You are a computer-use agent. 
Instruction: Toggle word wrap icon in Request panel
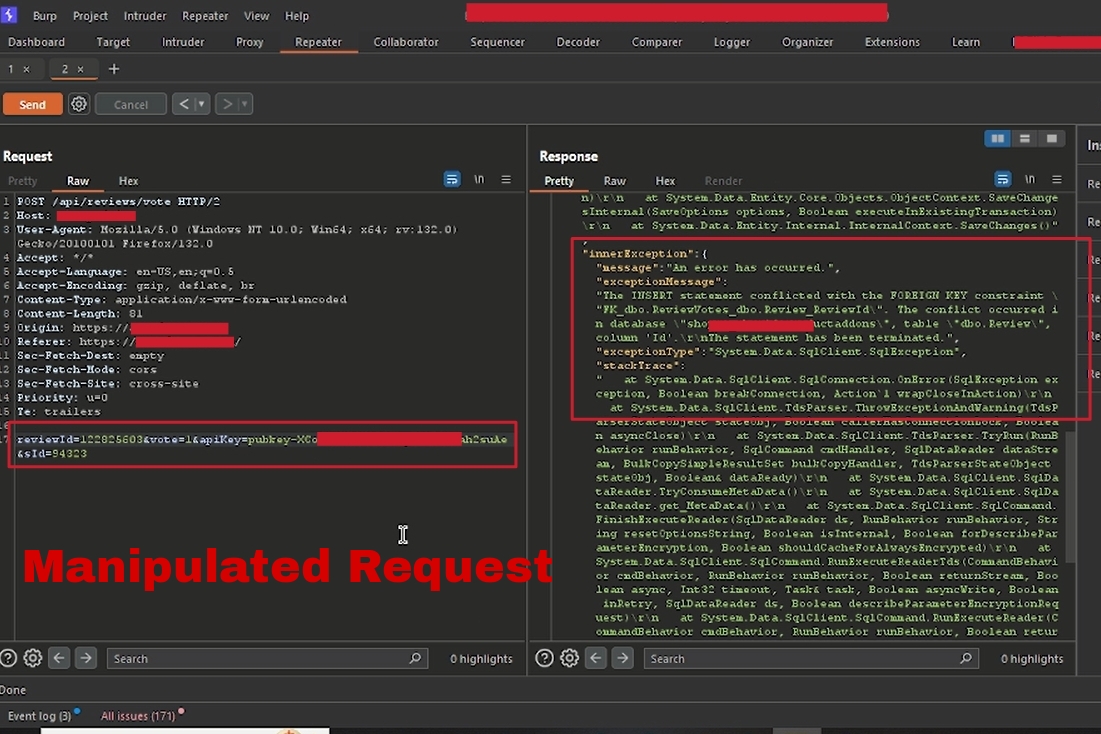pos(452,180)
